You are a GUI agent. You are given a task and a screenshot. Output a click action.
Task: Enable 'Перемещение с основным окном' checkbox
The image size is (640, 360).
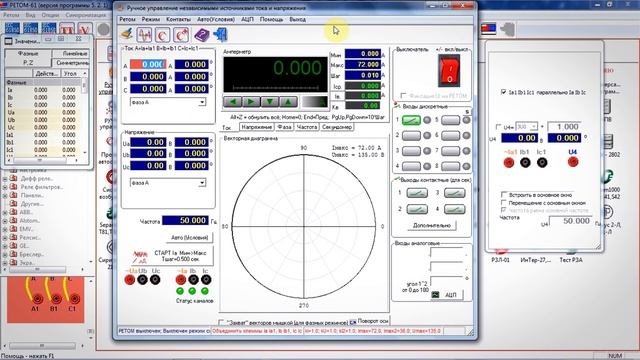504,202
